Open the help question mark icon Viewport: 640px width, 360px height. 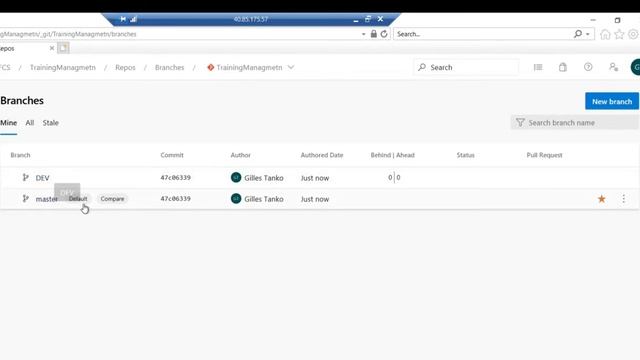[588, 67]
